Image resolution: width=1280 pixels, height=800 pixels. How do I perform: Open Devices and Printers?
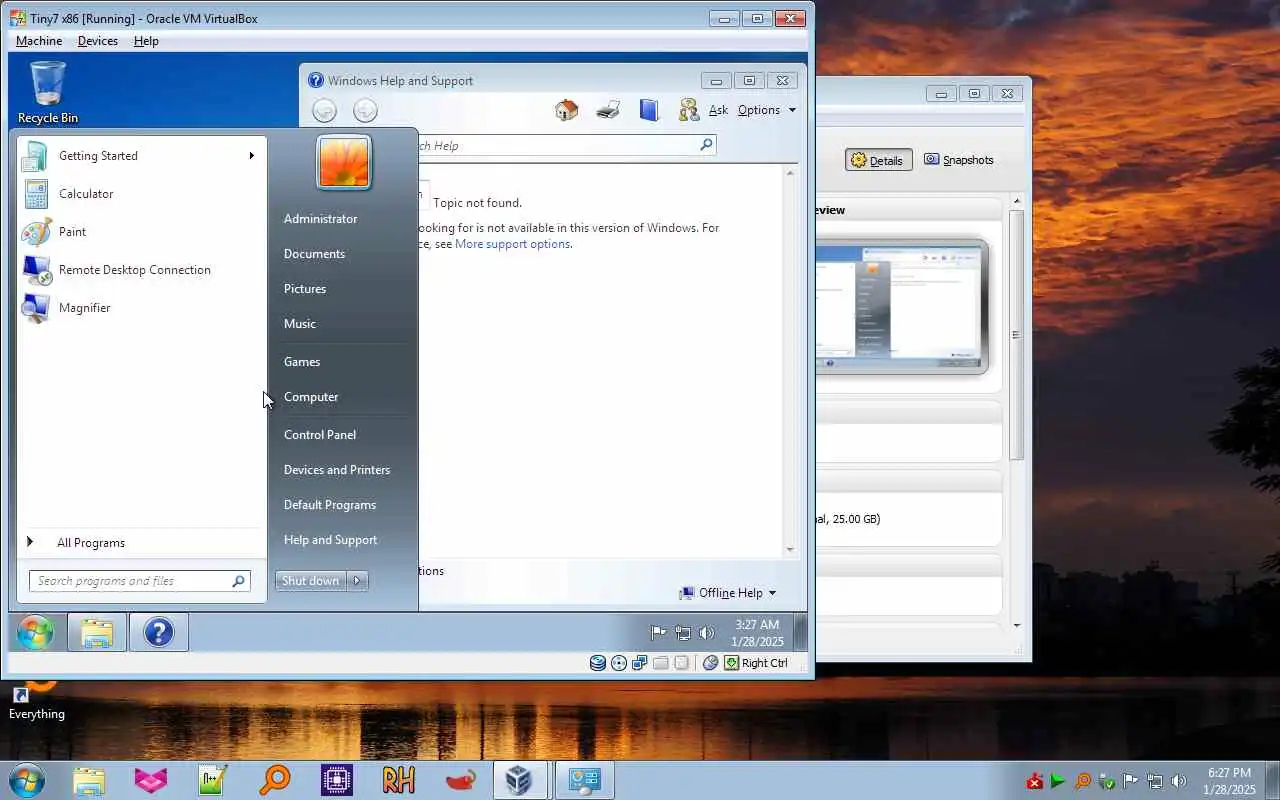pos(337,470)
